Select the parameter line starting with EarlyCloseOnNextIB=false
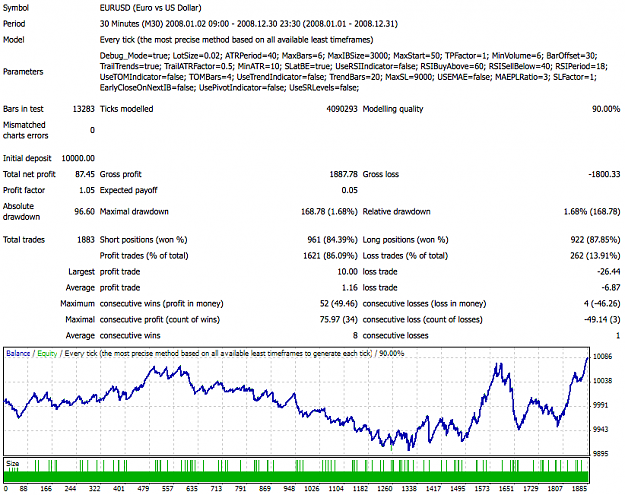Image resolution: width=625 pixels, height=495 pixels. (x=229, y=88)
